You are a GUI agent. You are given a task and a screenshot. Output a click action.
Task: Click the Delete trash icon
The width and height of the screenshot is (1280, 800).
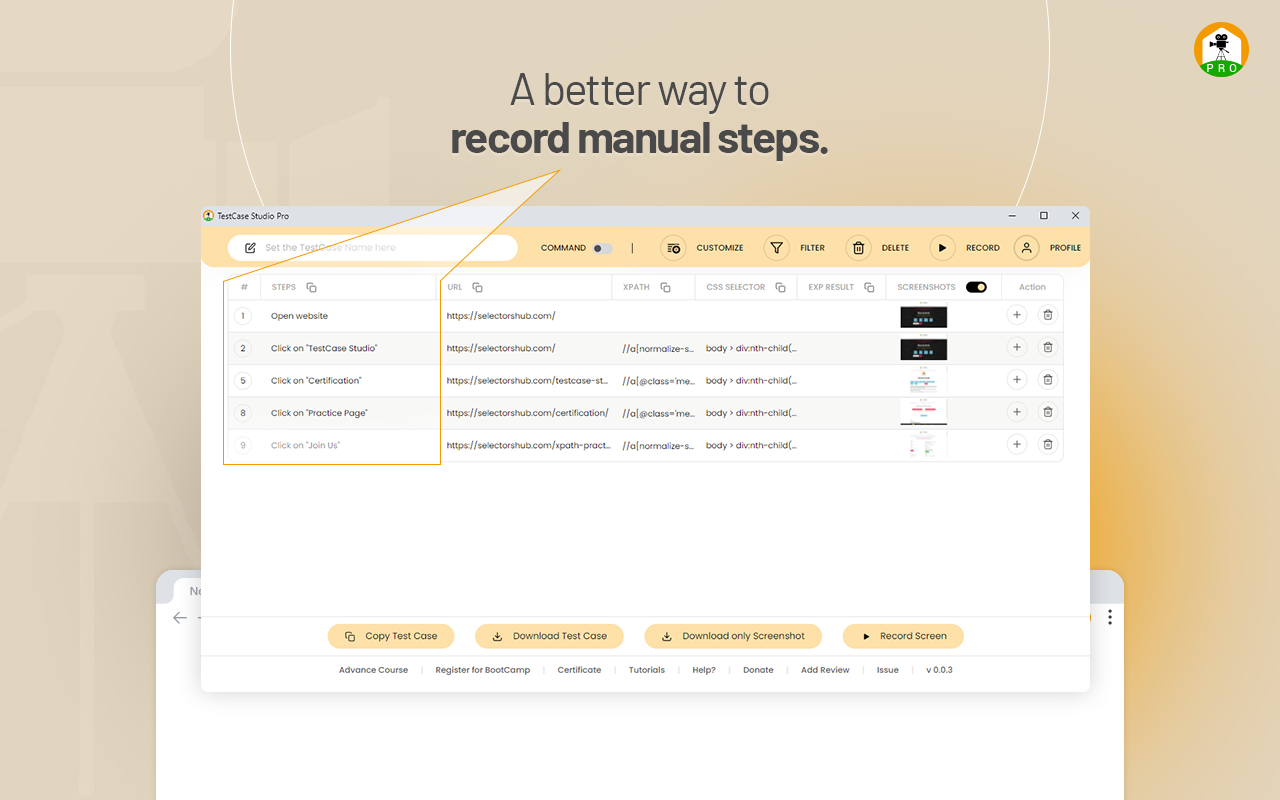coord(858,248)
